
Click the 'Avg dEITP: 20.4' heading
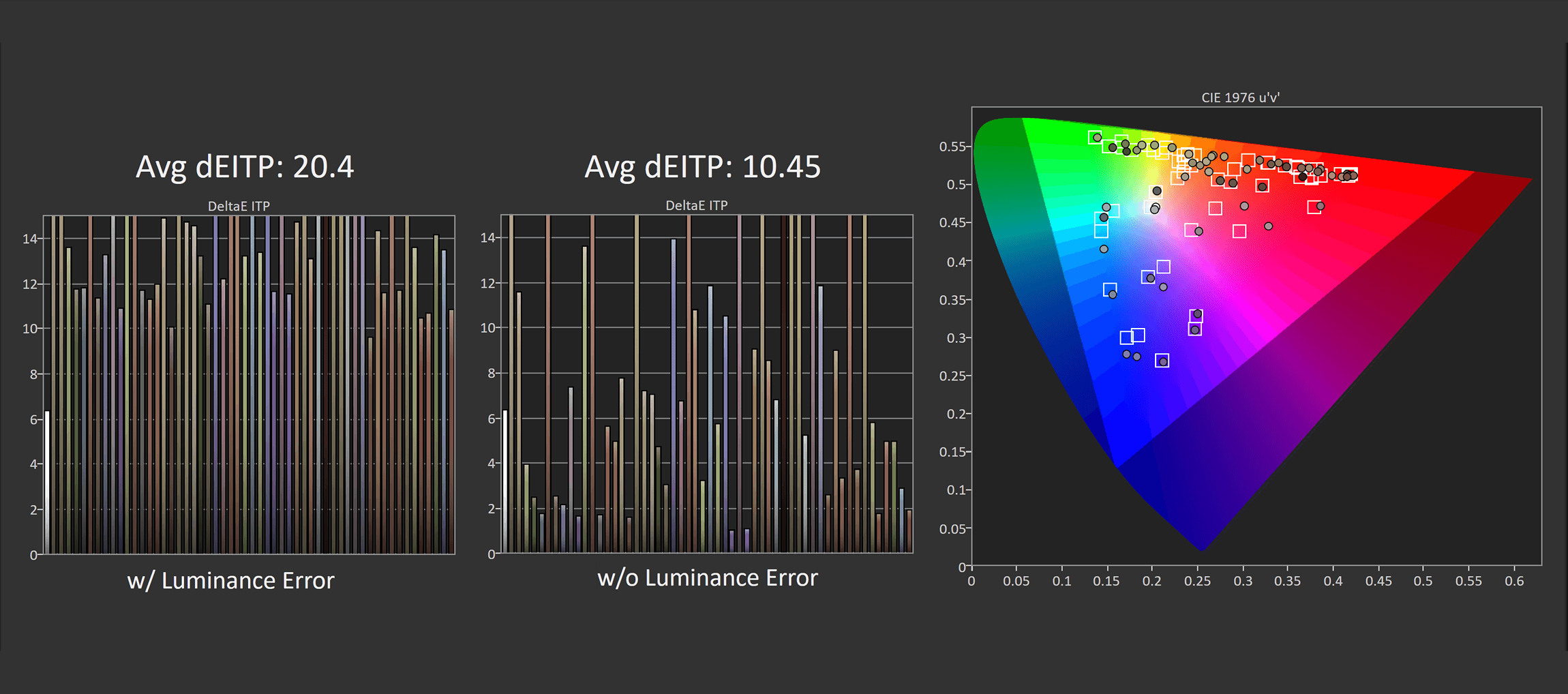tap(245, 167)
